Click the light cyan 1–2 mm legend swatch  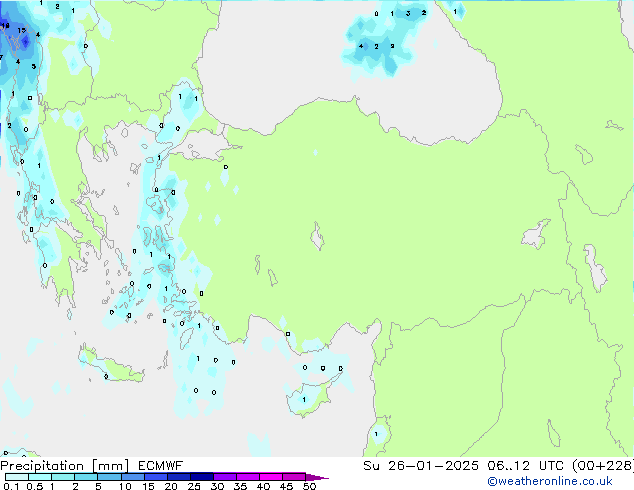(x=63, y=477)
